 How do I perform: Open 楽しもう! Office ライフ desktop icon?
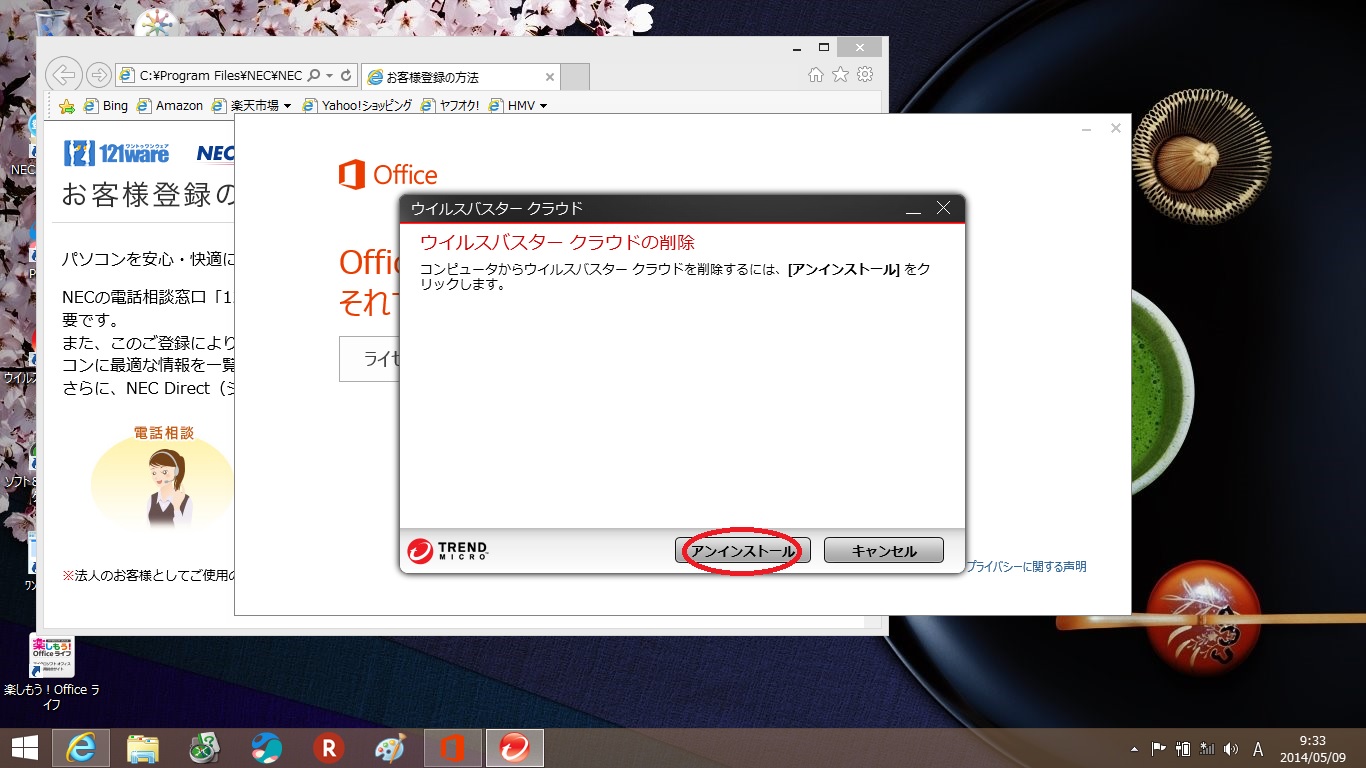click(52, 672)
